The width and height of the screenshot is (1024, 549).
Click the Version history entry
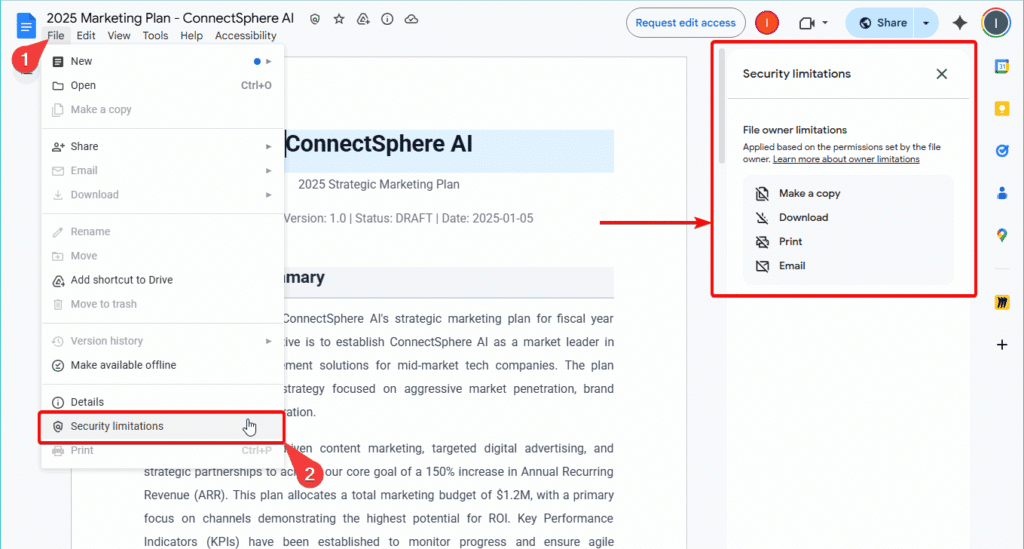click(x=162, y=341)
